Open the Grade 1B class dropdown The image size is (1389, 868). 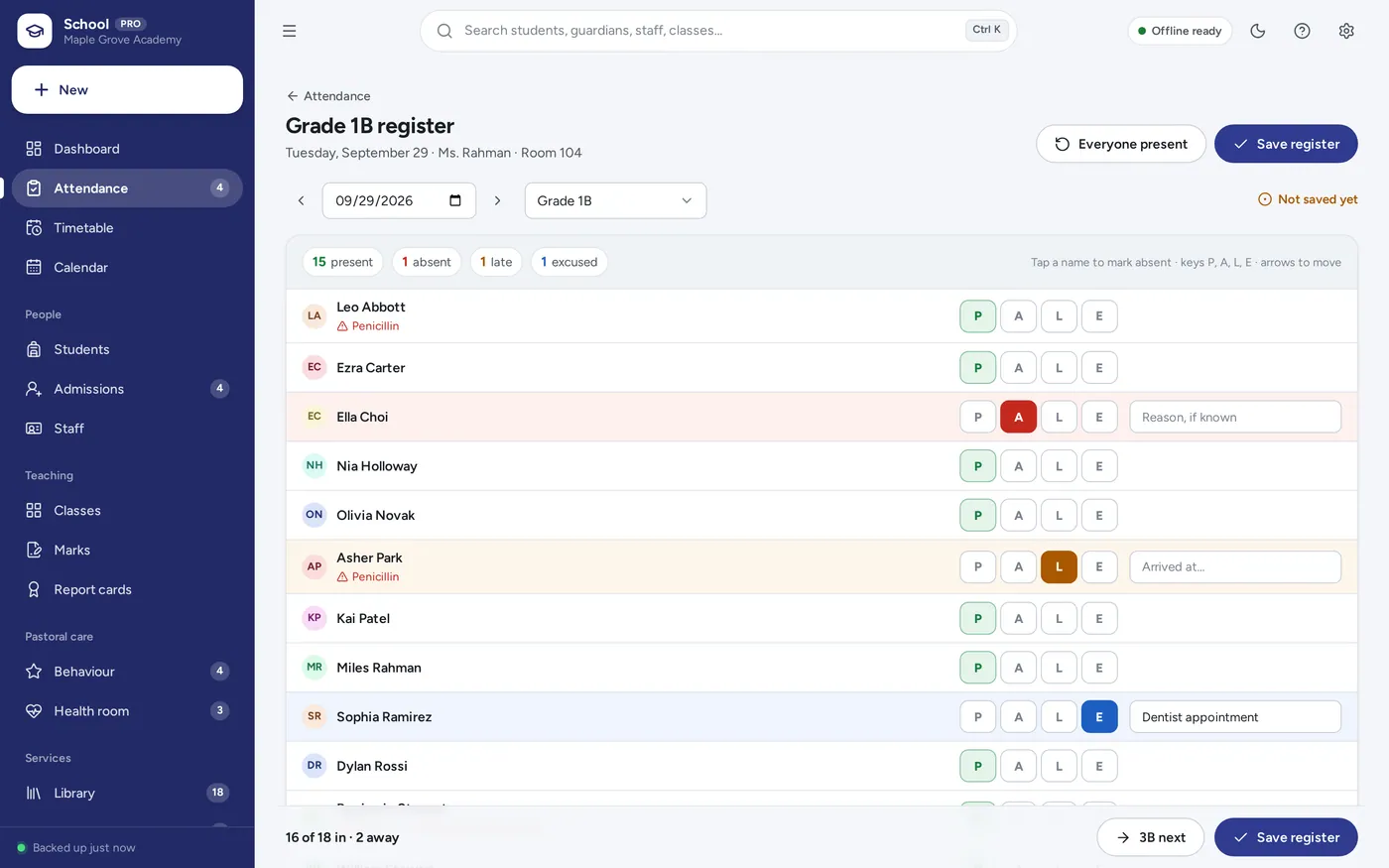point(615,200)
